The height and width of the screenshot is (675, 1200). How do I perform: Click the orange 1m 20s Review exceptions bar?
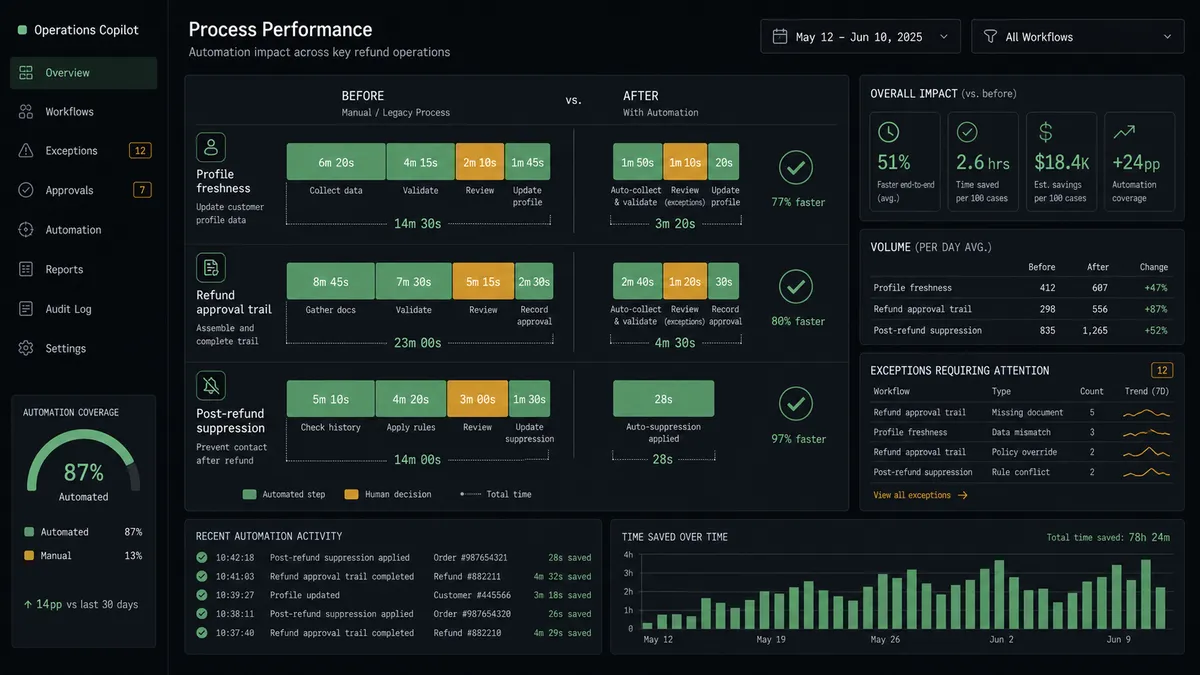(685, 282)
